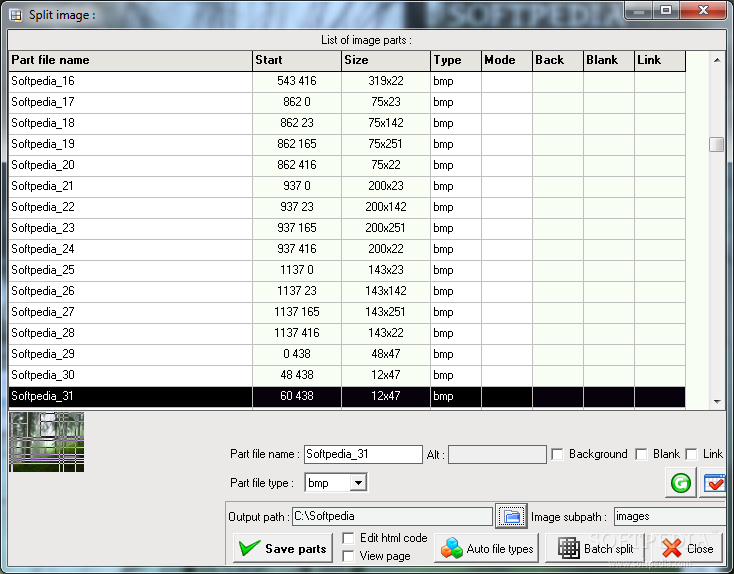Click the start value 48 438

click(x=297, y=376)
